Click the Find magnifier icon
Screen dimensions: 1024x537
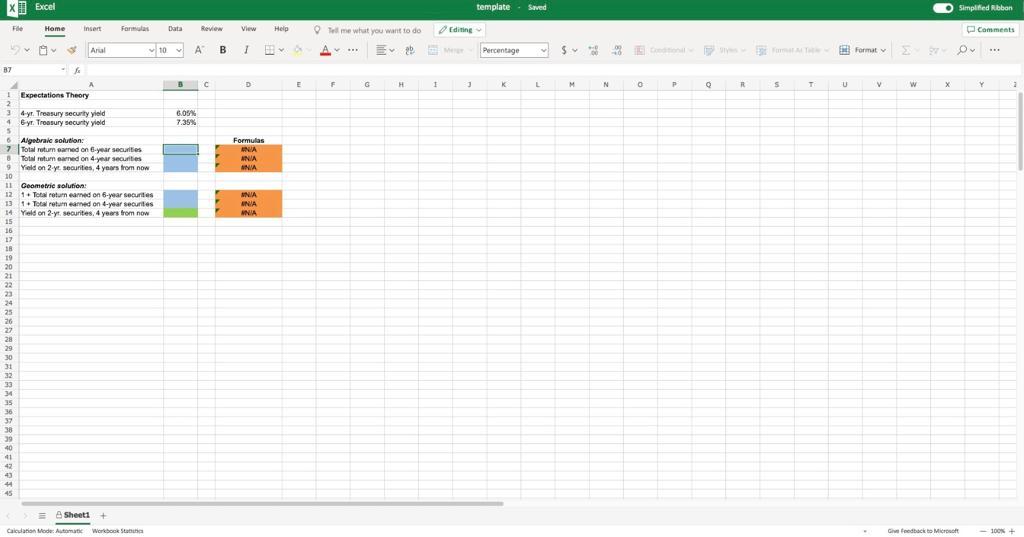tap(962, 50)
